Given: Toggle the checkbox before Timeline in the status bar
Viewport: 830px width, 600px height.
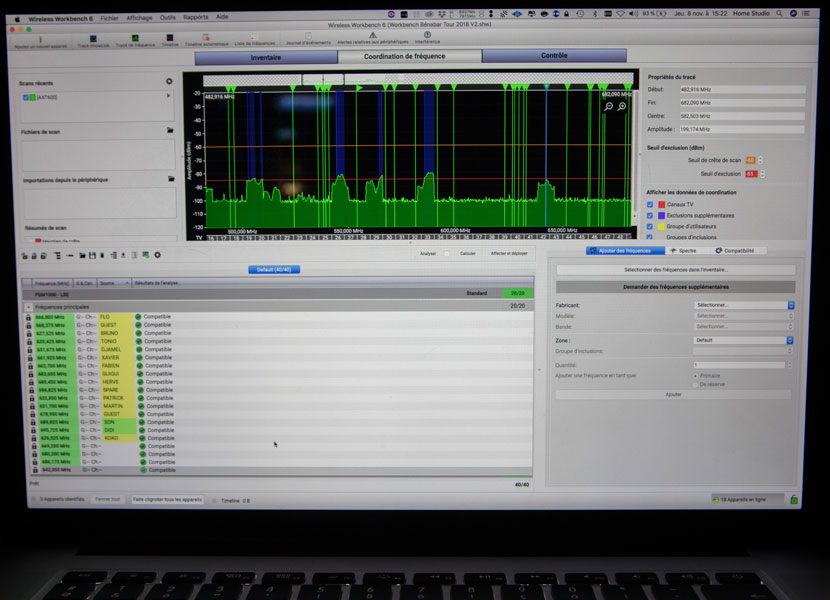Looking at the screenshot, I should (214, 500).
